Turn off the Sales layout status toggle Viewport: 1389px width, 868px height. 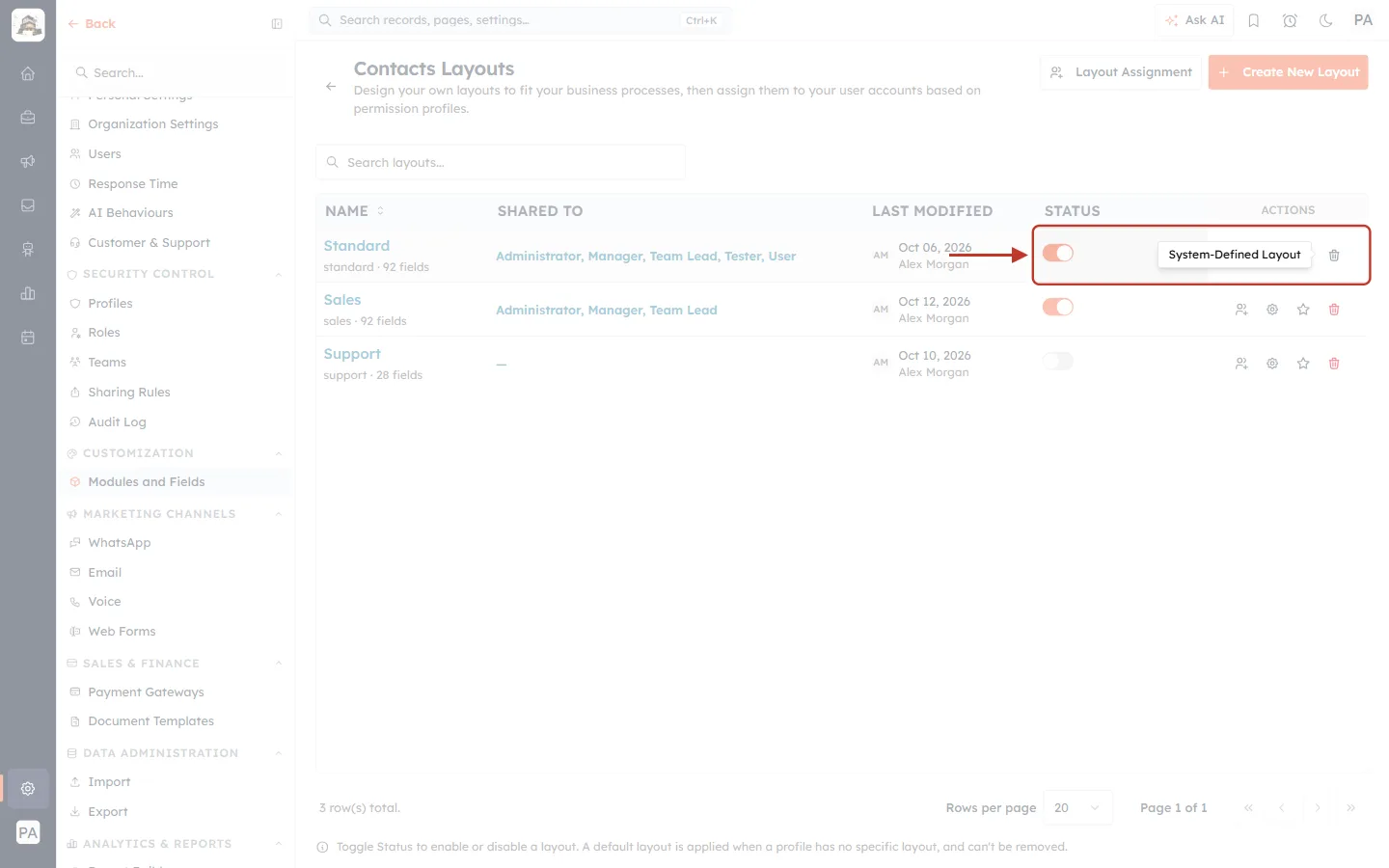1058,307
